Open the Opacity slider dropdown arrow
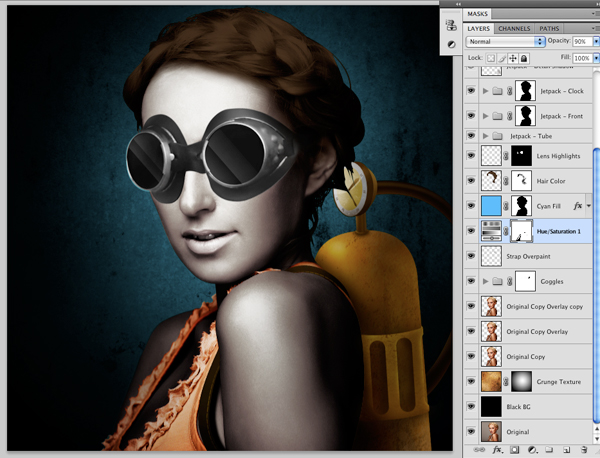The image size is (600, 458). (x=596, y=41)
